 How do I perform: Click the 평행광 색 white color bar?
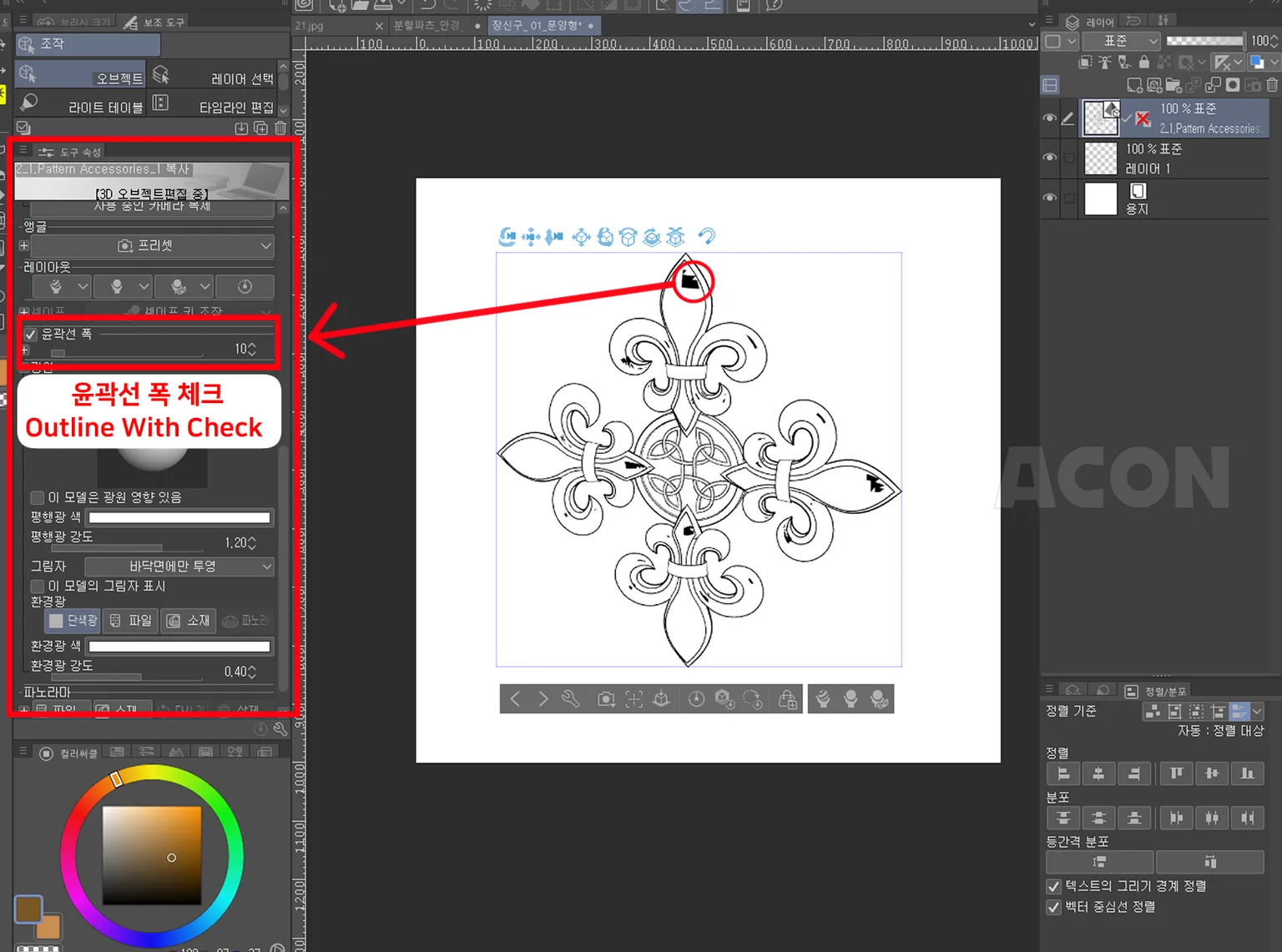click(179, 517)
